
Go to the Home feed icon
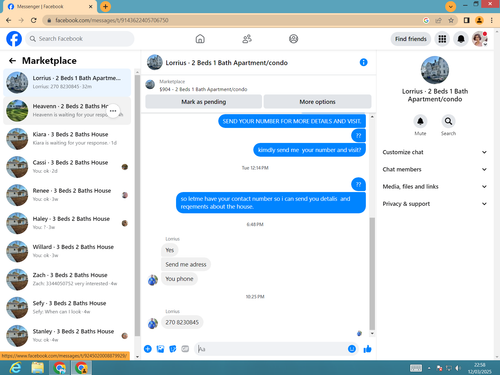(200, 39)
